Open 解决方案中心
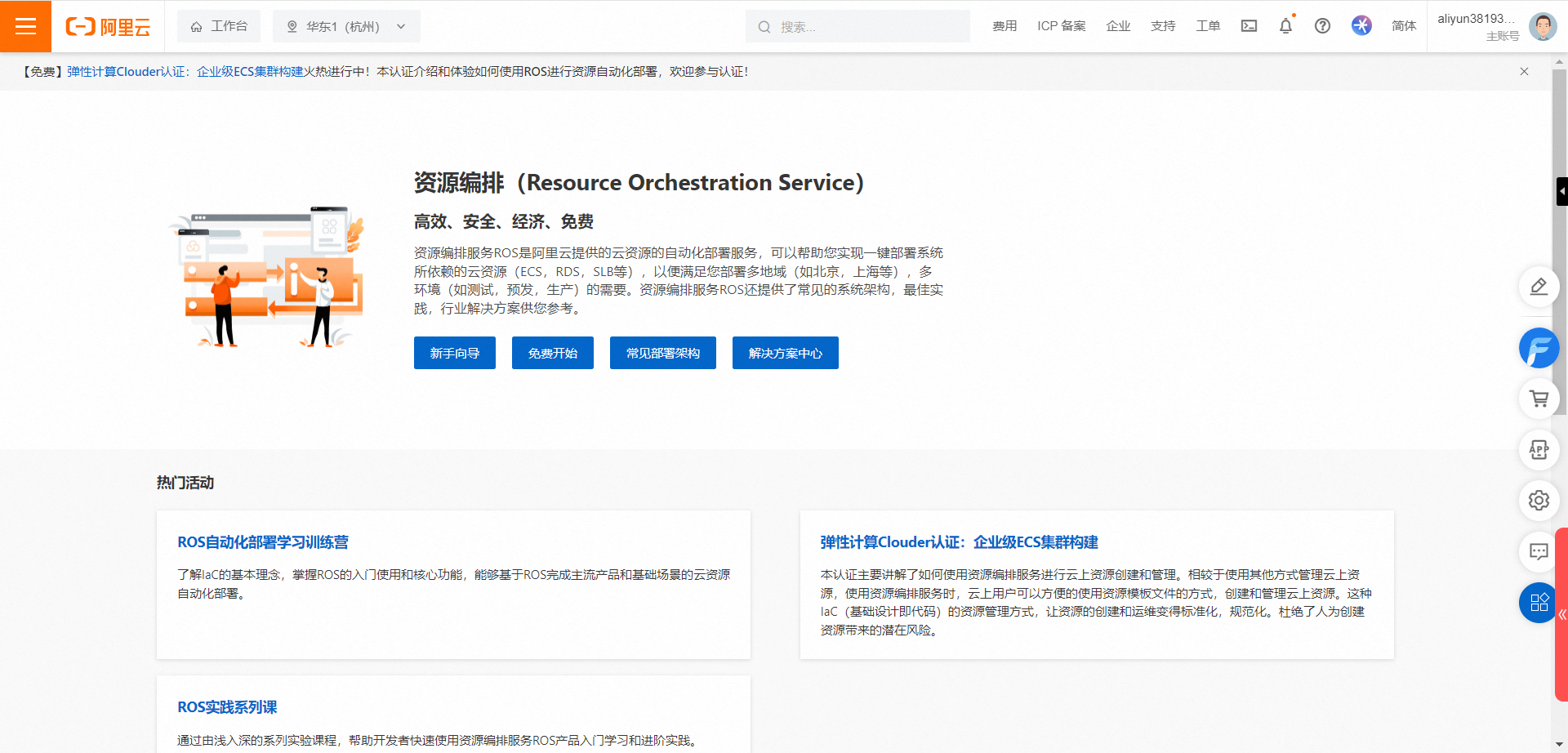This screenshot has height=753, width=1568. [786, 353]
